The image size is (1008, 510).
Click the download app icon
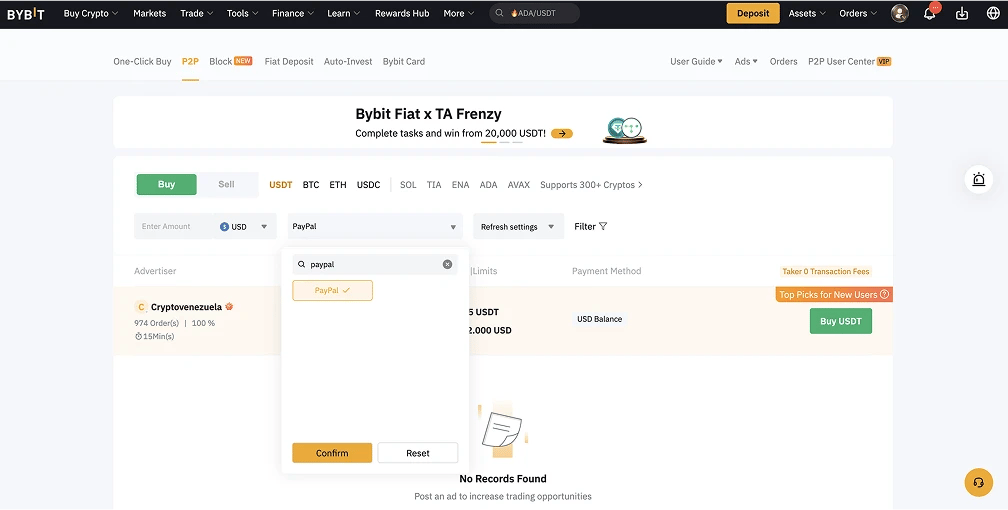coord(962,13)
